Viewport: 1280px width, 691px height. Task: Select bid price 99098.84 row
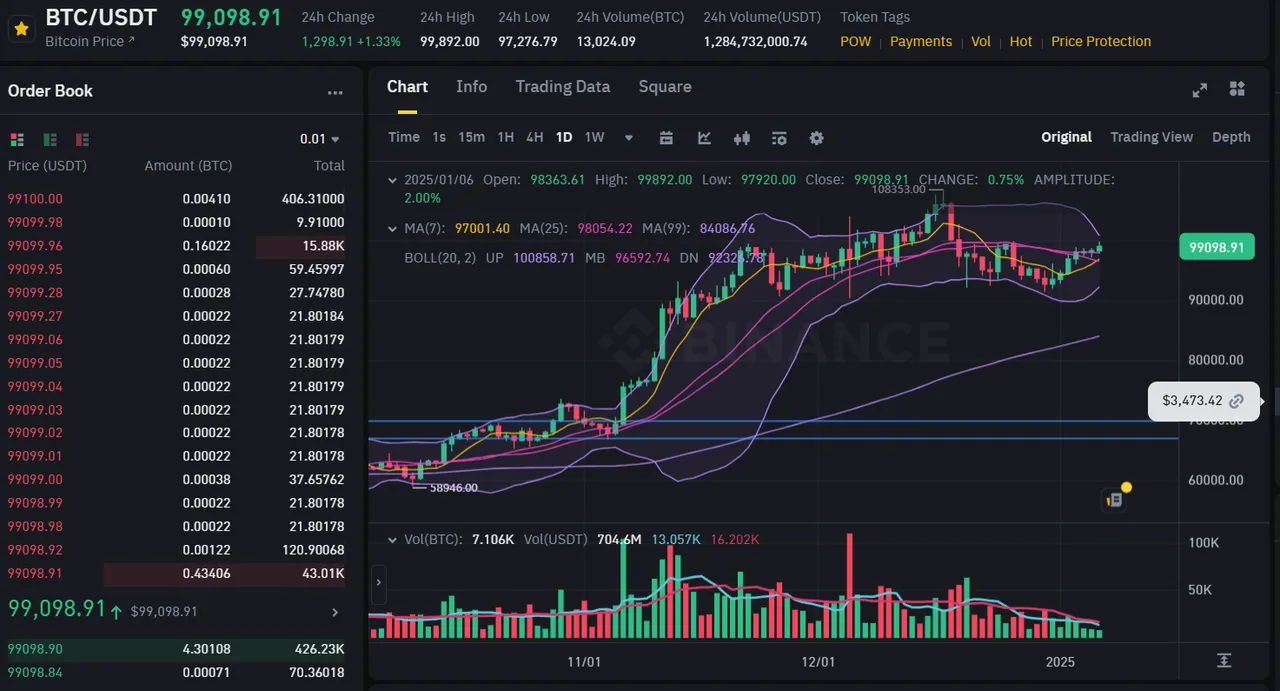176,673
